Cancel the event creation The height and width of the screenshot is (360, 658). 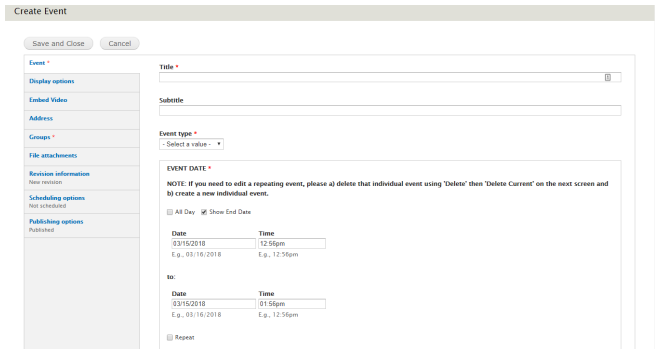coord(120,44)
